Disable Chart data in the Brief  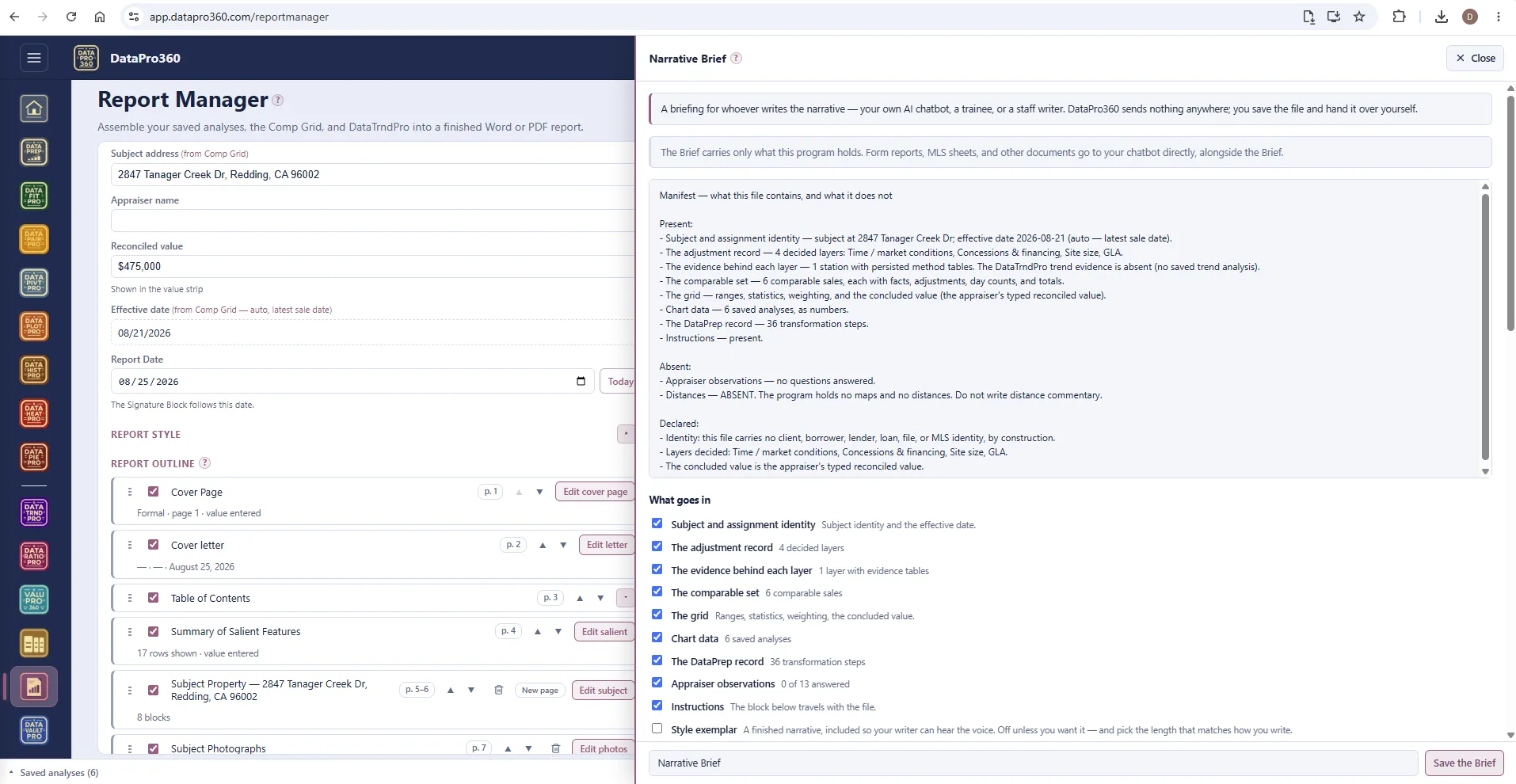coord(657,637)
